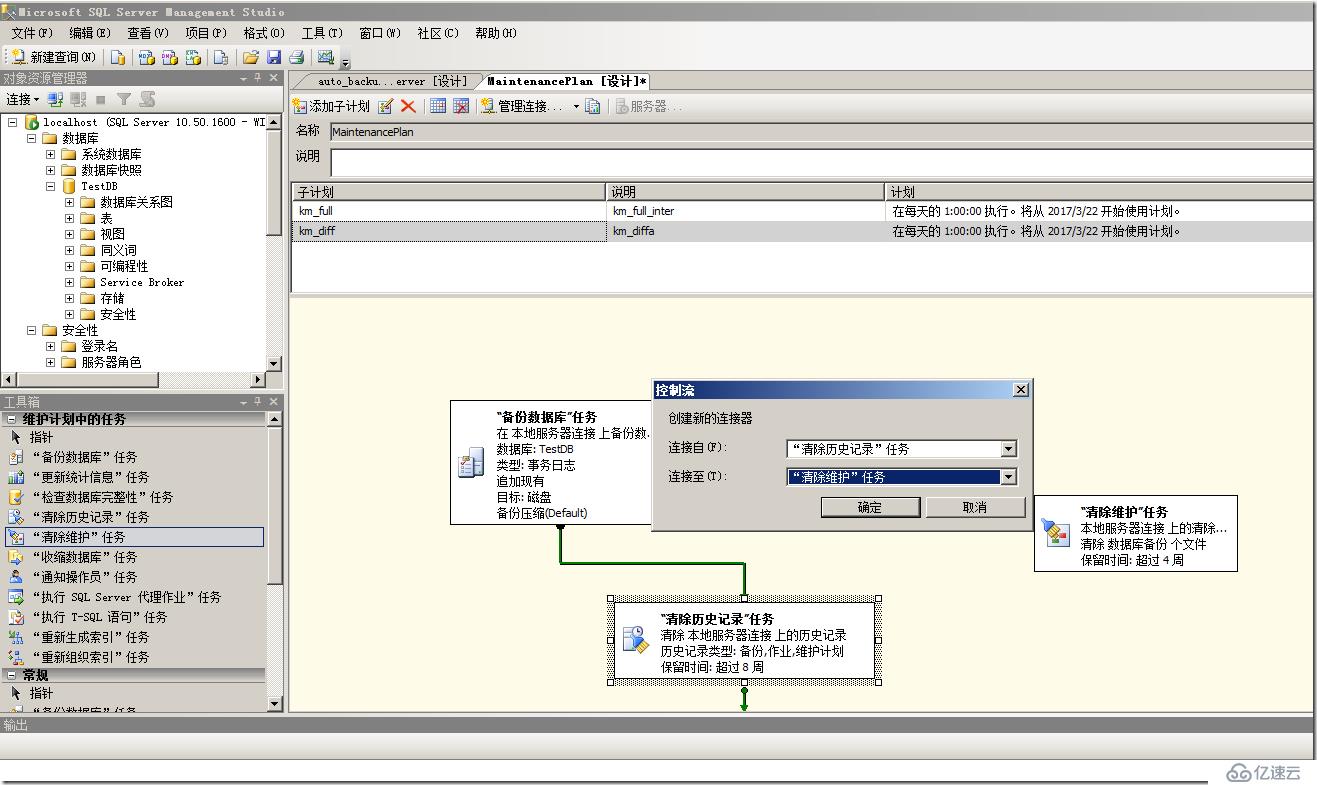Collapse the 常规 toolbox section
Screen dimensions: 1317x785
(x=13, y=675)
